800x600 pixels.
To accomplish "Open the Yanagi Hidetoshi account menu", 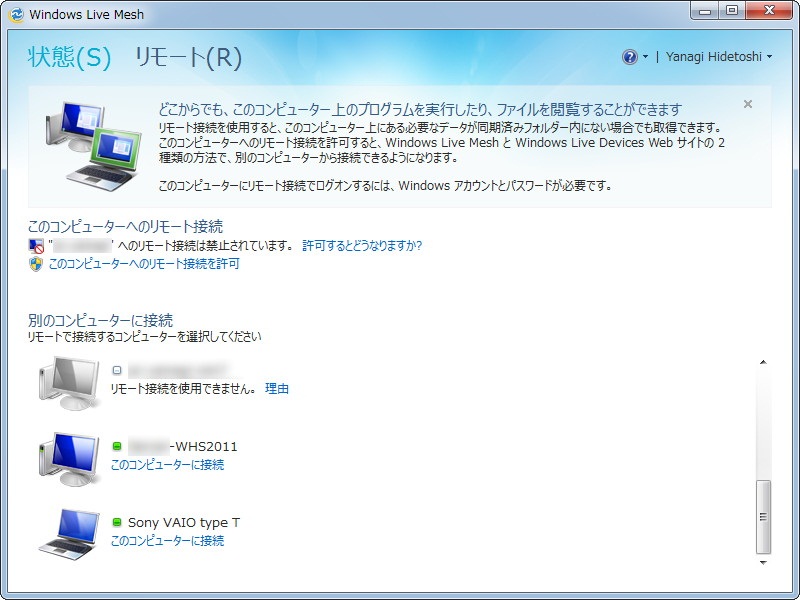I will pyautogui.click(x=716, y=57).
